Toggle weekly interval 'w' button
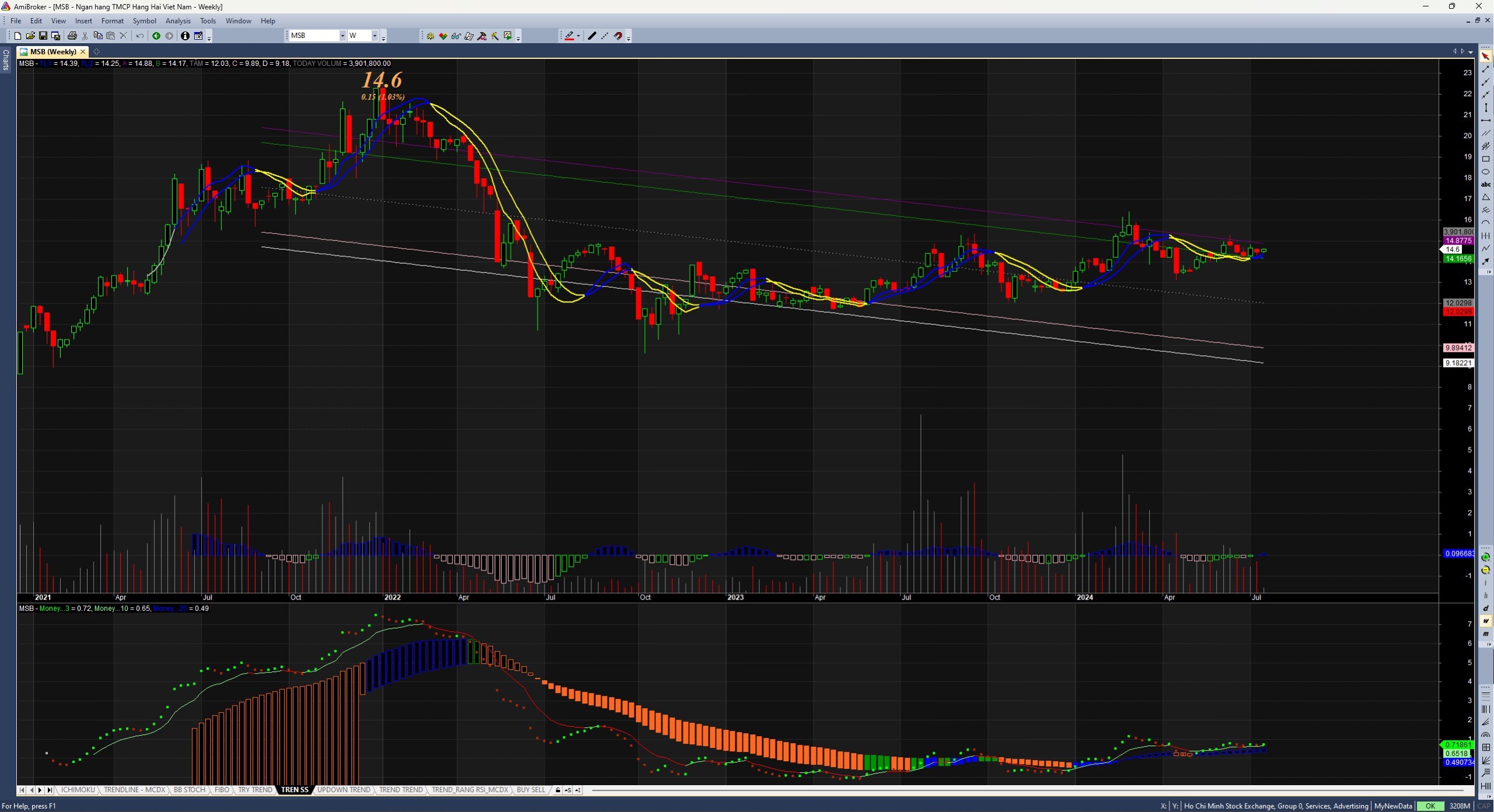1494x812 pixels. 1485,620
